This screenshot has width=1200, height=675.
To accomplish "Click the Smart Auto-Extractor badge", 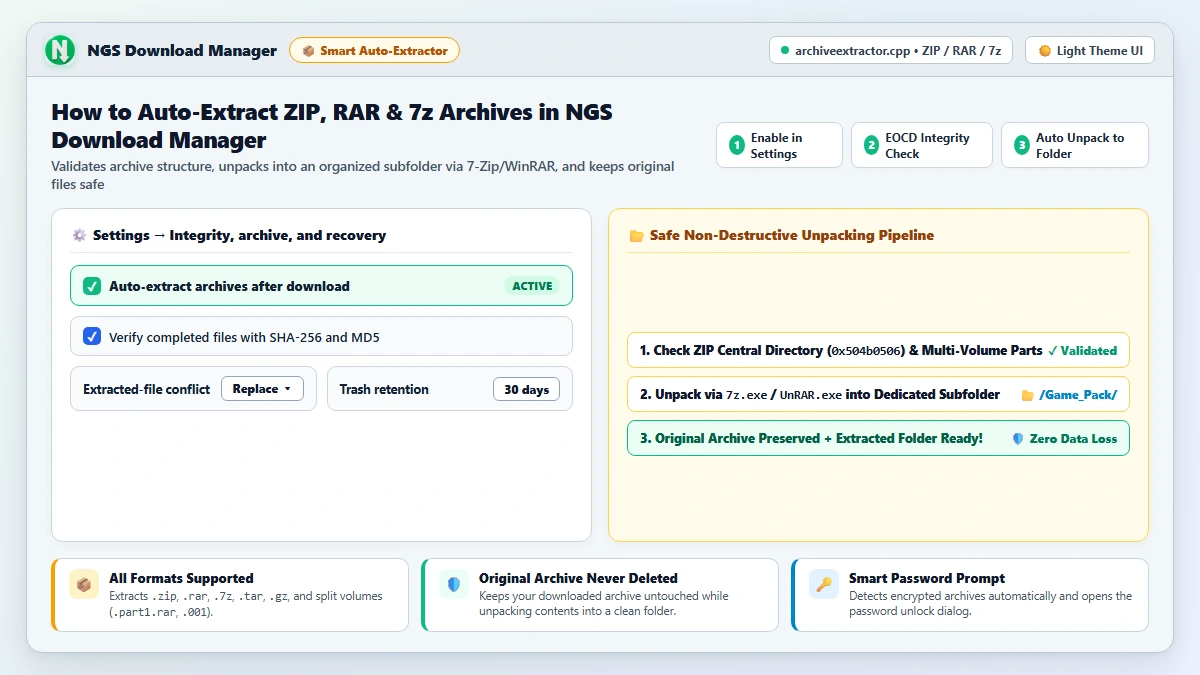I will pos(375,50).
